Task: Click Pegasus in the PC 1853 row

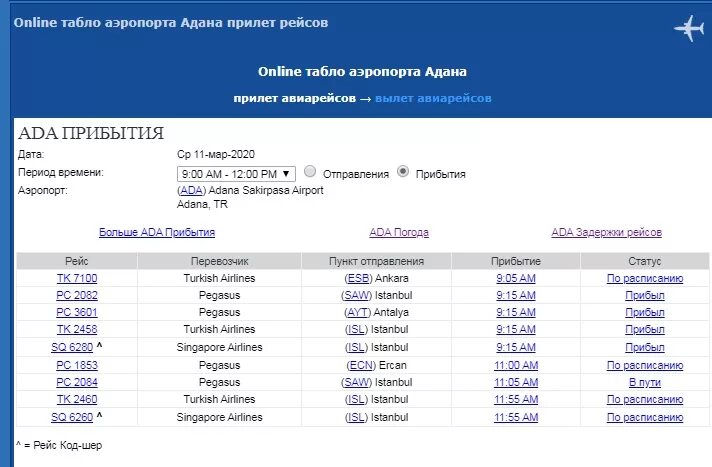Action: (219, 365)
